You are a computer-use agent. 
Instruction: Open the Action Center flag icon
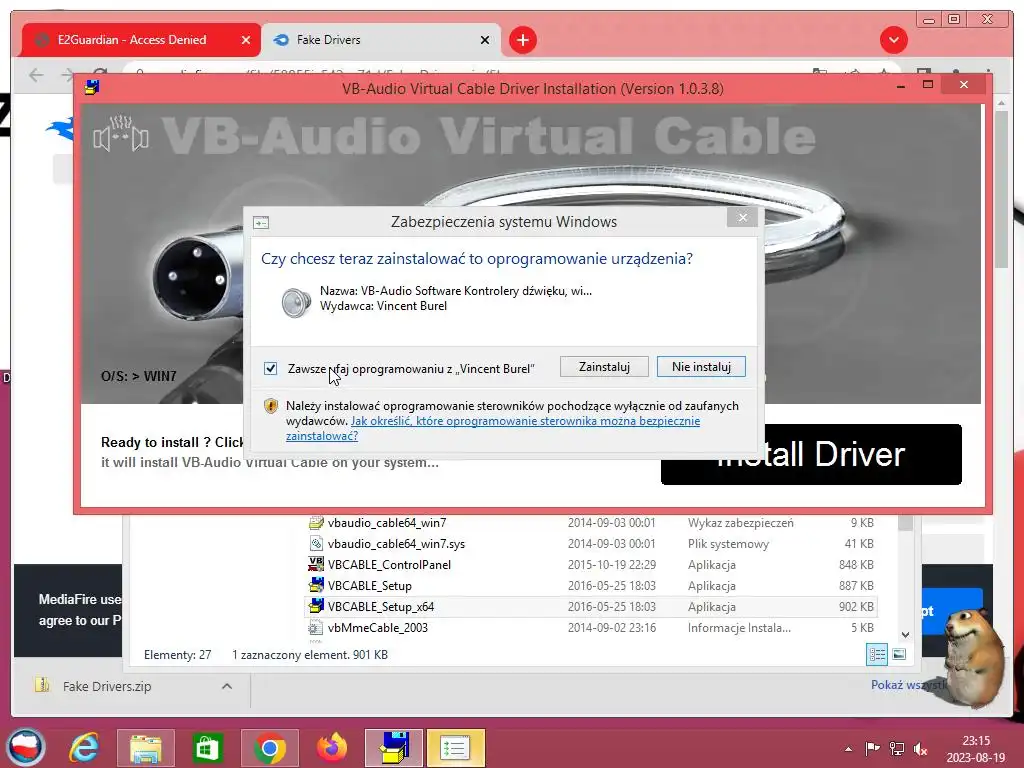[x=872, y=749]
